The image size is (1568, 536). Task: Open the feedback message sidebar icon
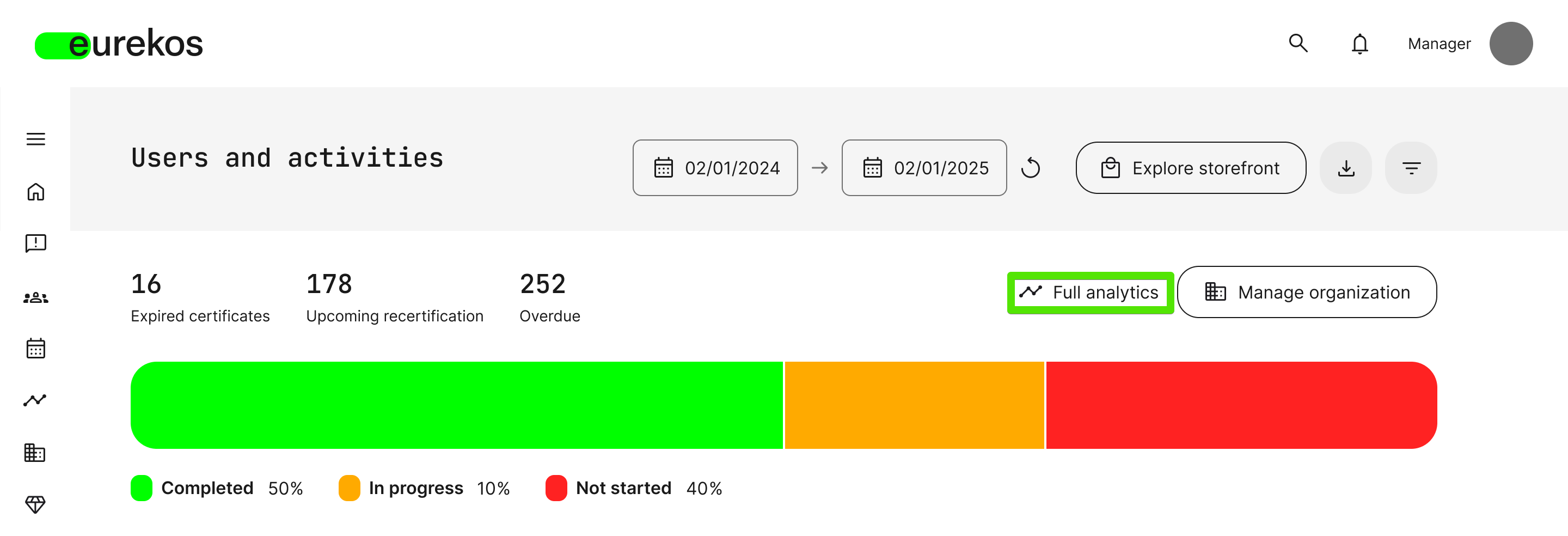click(x=36, y=243)
